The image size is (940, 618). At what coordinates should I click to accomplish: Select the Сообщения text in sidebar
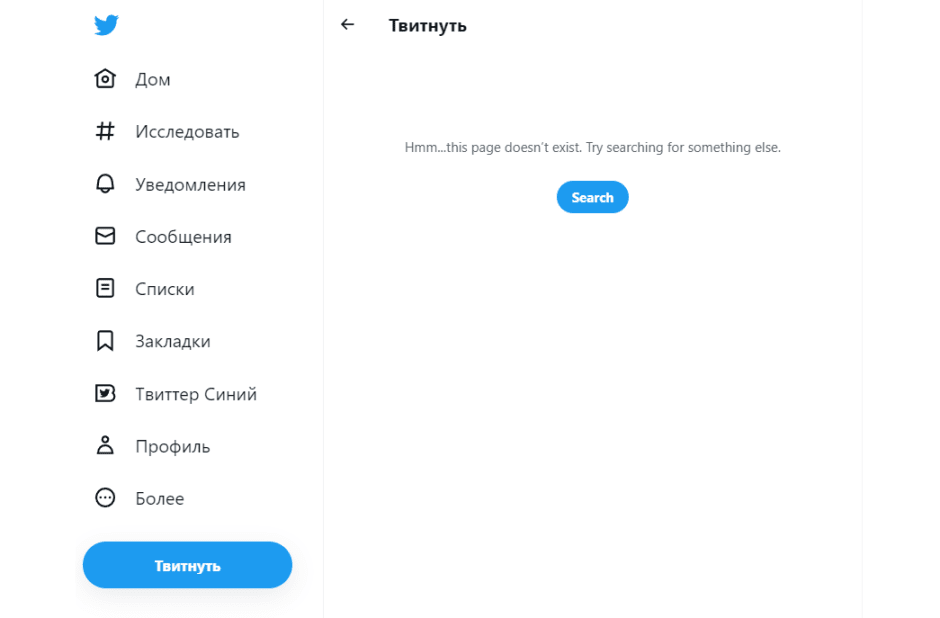pos(183,237)
